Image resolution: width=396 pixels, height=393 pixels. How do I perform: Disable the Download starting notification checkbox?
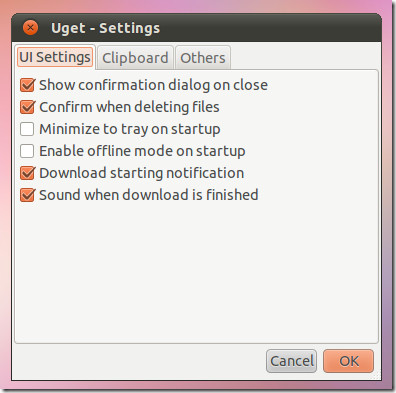[27, 173]
